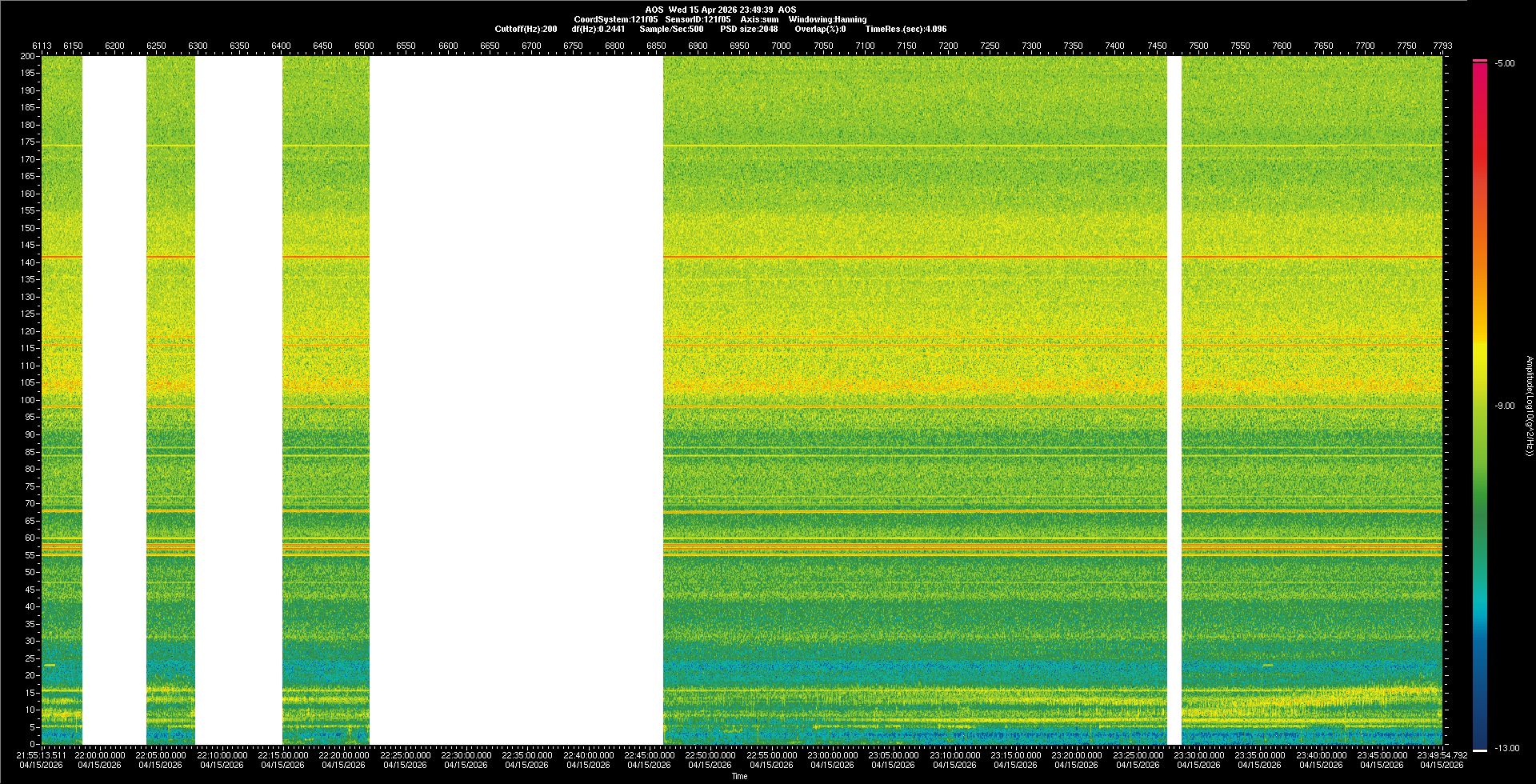Click the TimeRes.(sec):4.096 header text
The width and height of the screenshot is (1536, 784).
pyautogui.click(x=906, y=29)
